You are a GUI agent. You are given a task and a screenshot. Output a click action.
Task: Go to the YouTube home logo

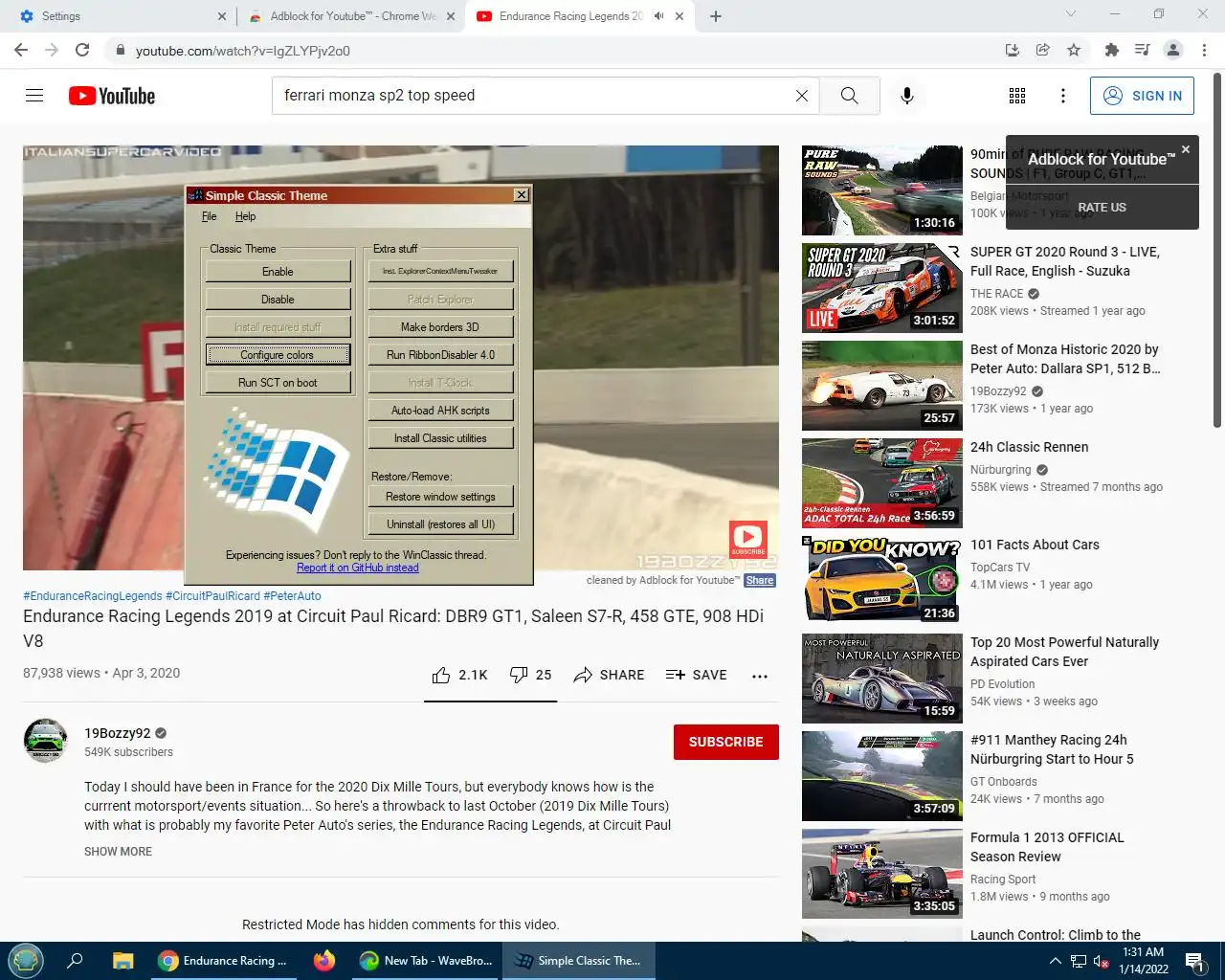click(x=112, y=96)
